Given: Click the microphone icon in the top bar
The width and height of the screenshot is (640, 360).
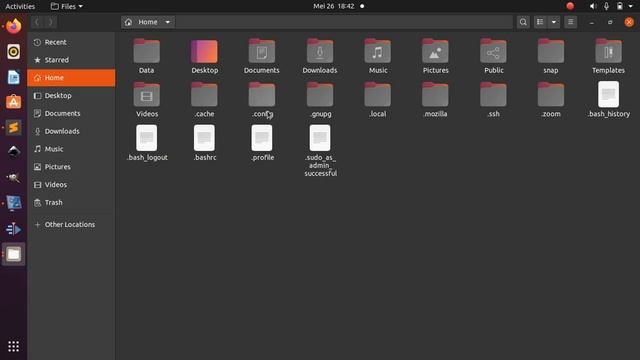Looking at the screenshot, I should (607, 6).
